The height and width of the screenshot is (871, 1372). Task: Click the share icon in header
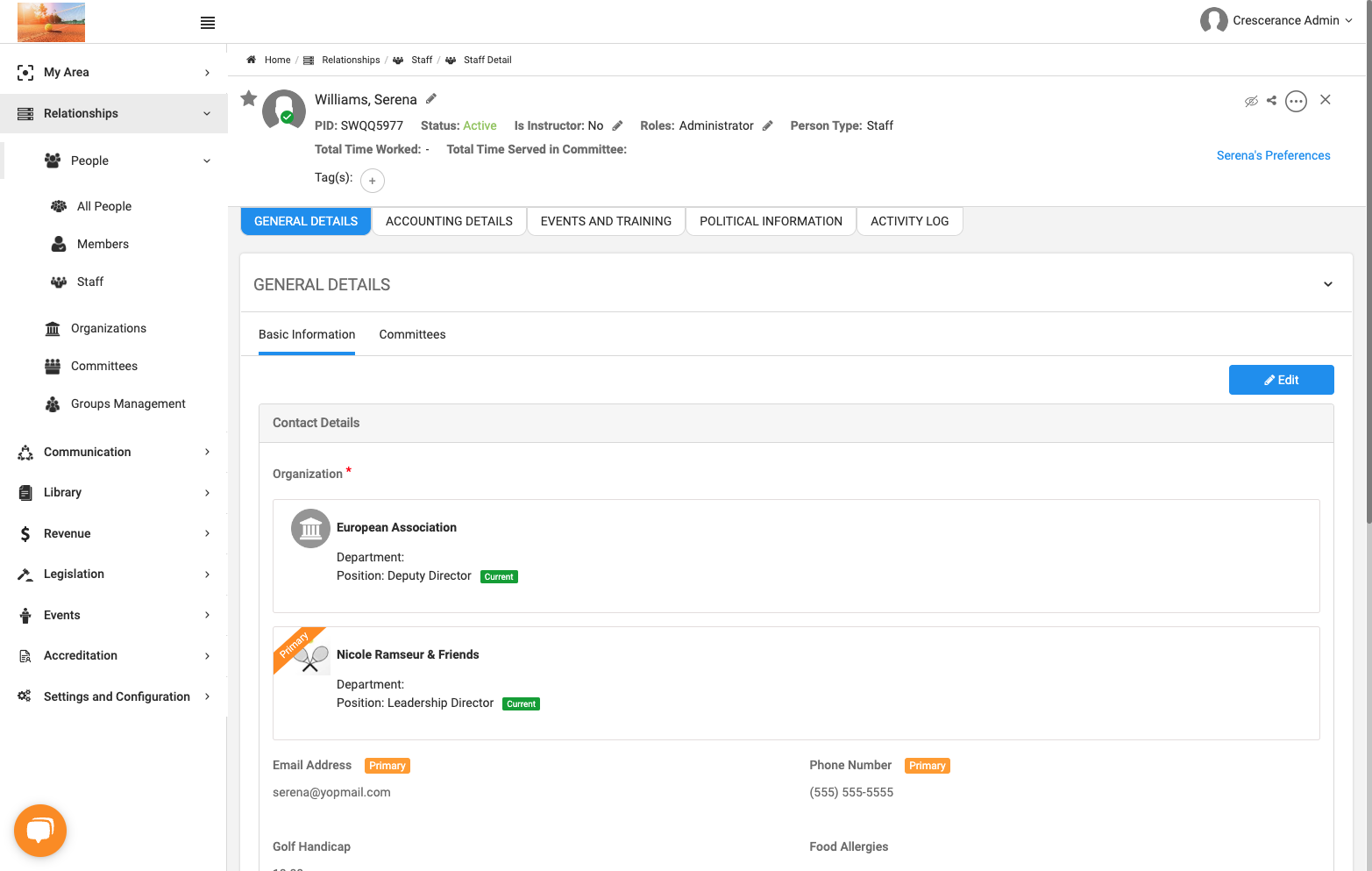coord(1271,101)
